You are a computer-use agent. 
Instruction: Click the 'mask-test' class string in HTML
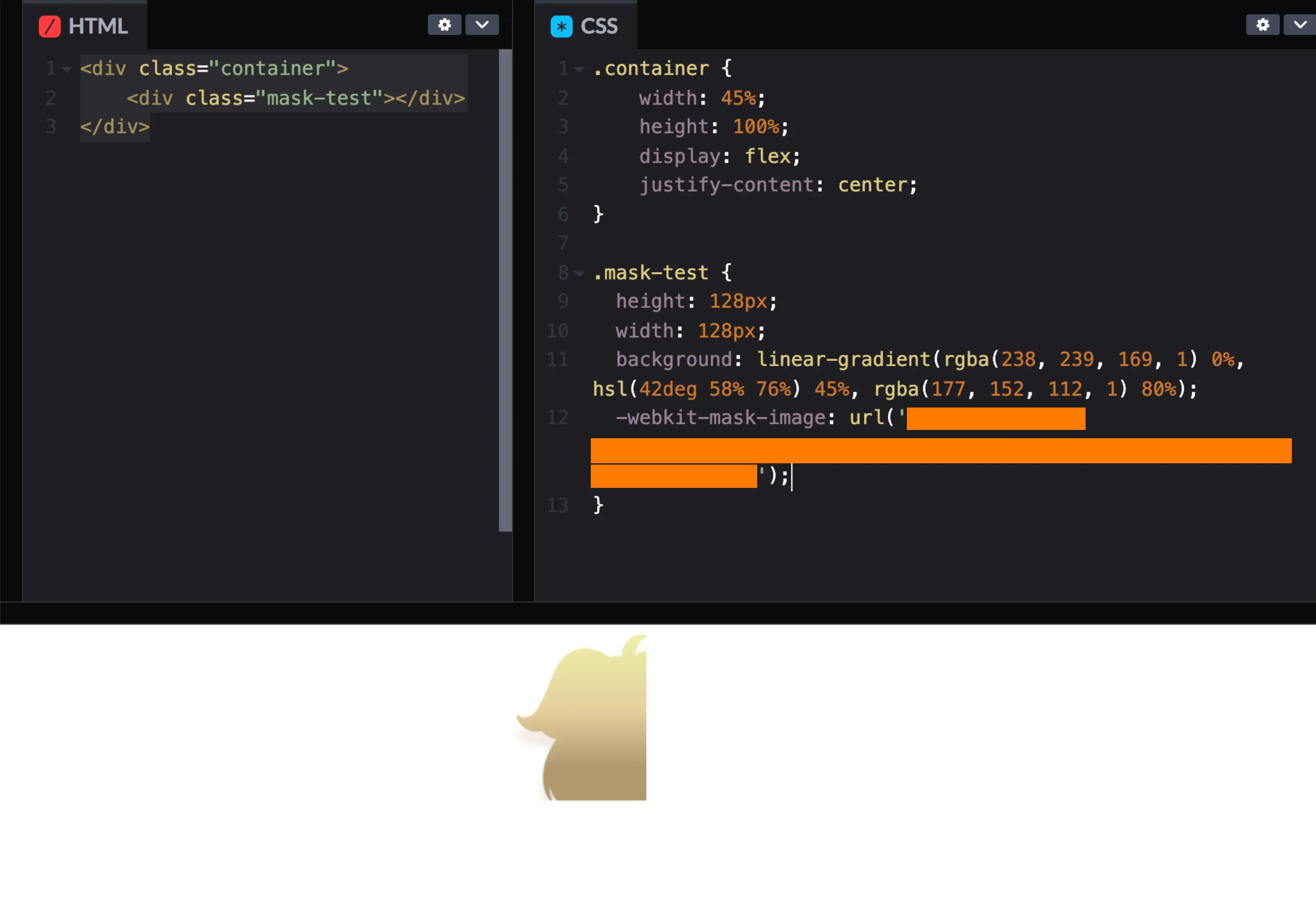click(319, 98)
